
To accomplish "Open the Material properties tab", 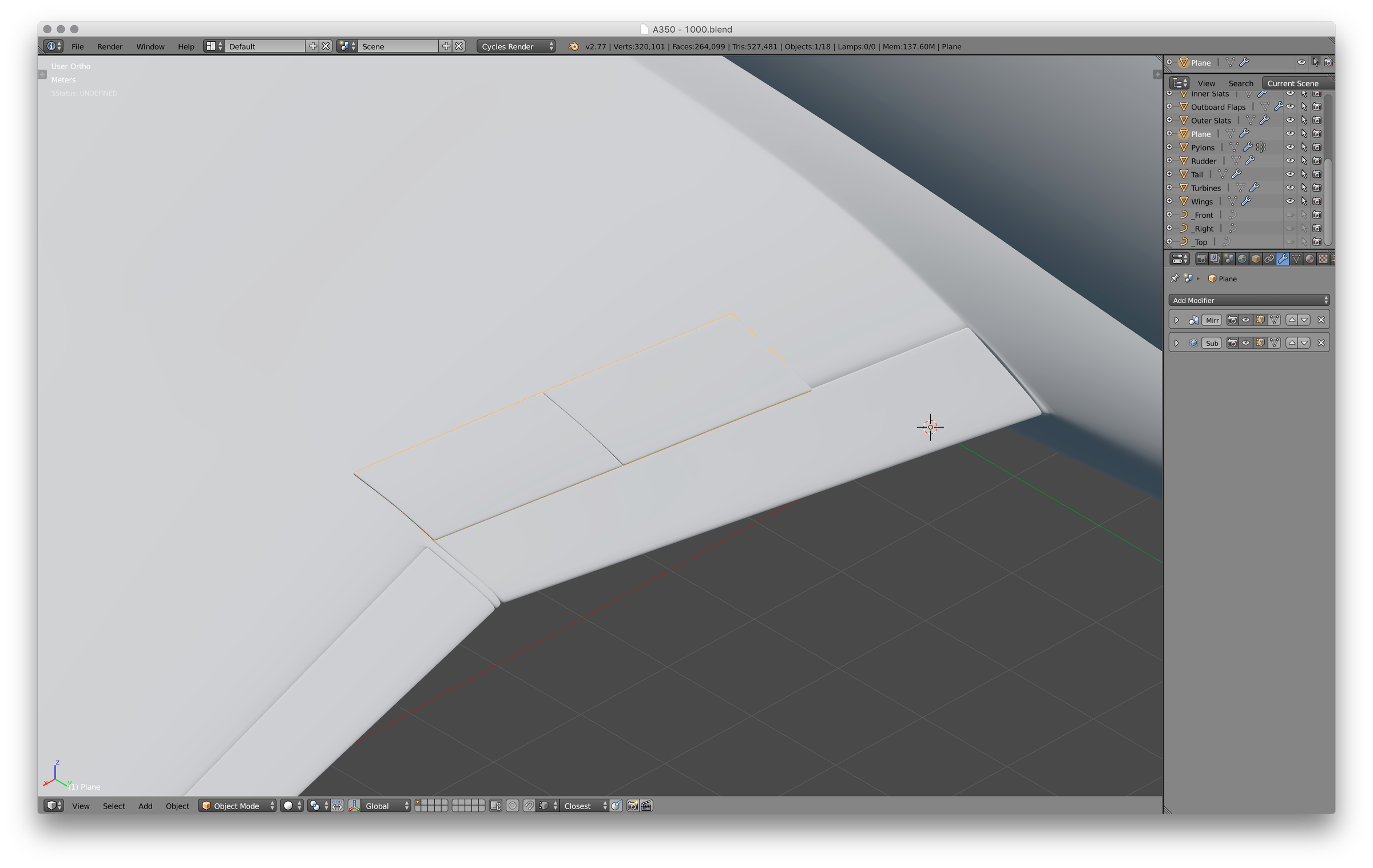I will [1309, 259].
